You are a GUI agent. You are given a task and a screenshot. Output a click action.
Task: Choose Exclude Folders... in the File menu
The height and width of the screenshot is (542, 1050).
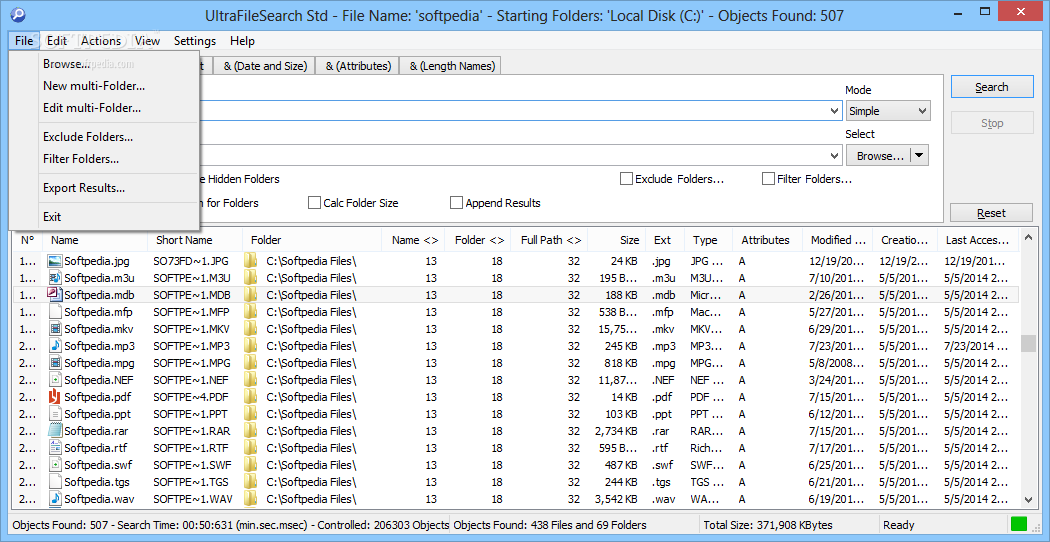88,137
